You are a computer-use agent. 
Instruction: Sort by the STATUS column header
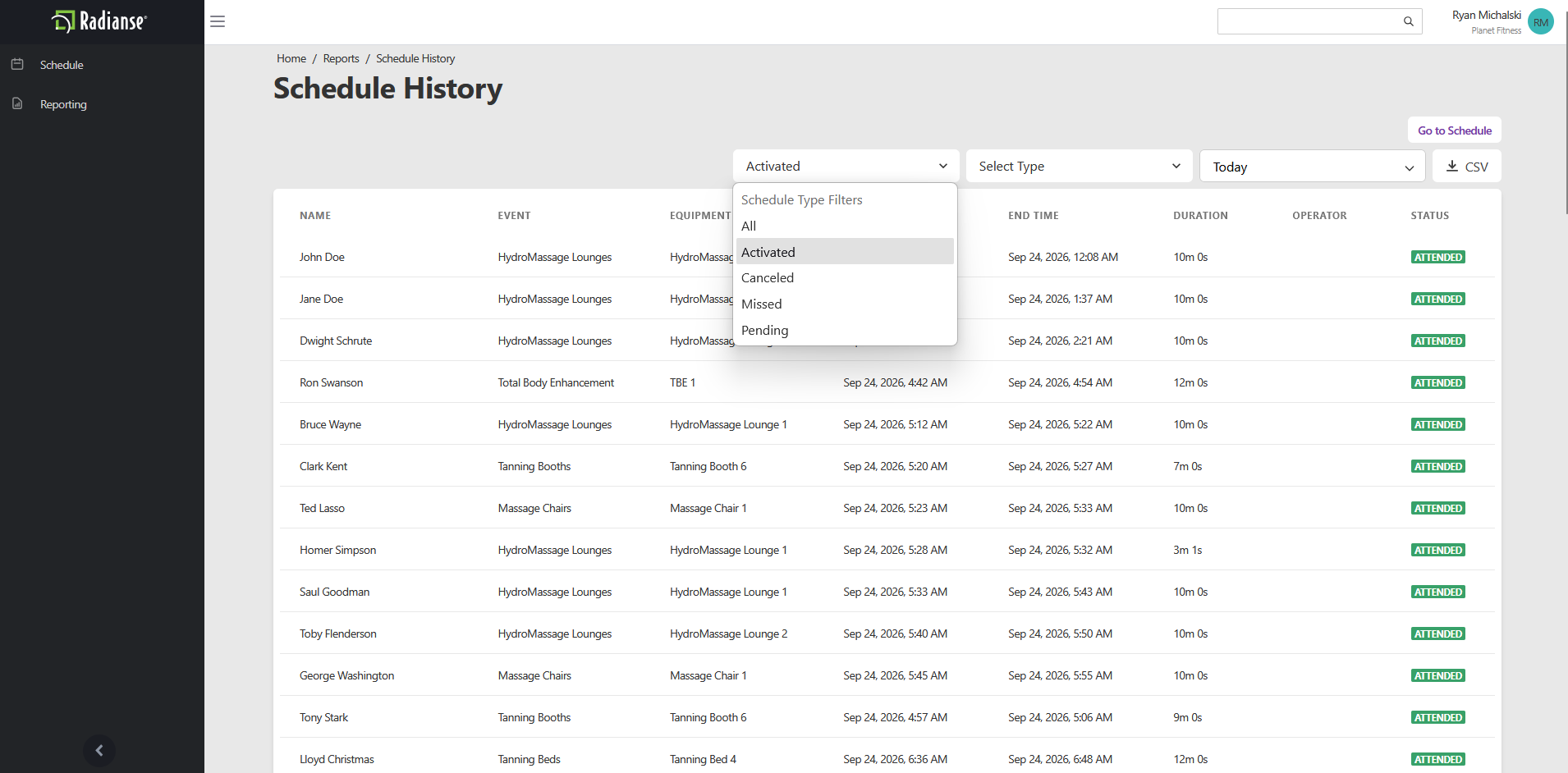[1430, 216]
